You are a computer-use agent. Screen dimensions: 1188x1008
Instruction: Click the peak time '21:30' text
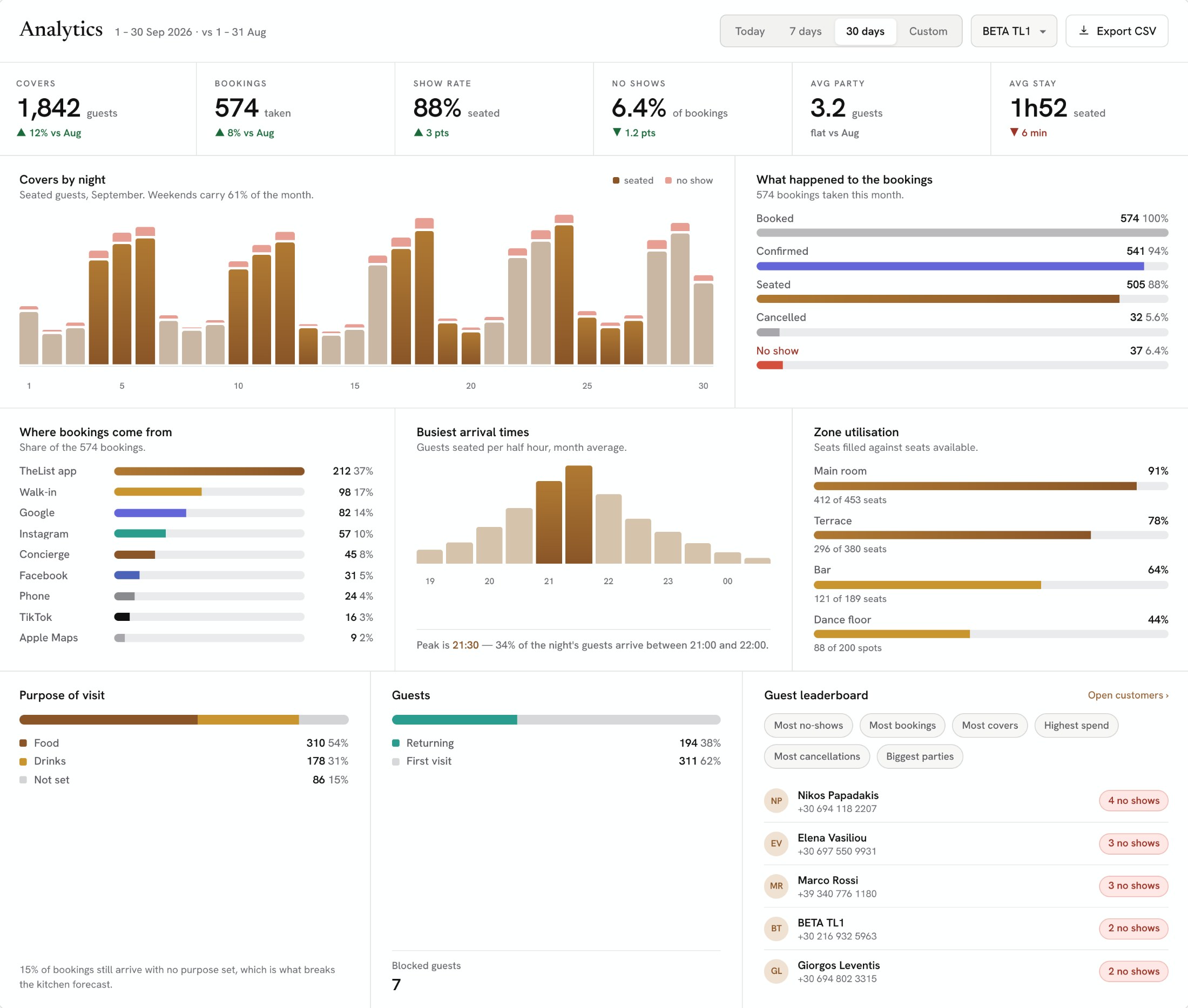point(465,645)
